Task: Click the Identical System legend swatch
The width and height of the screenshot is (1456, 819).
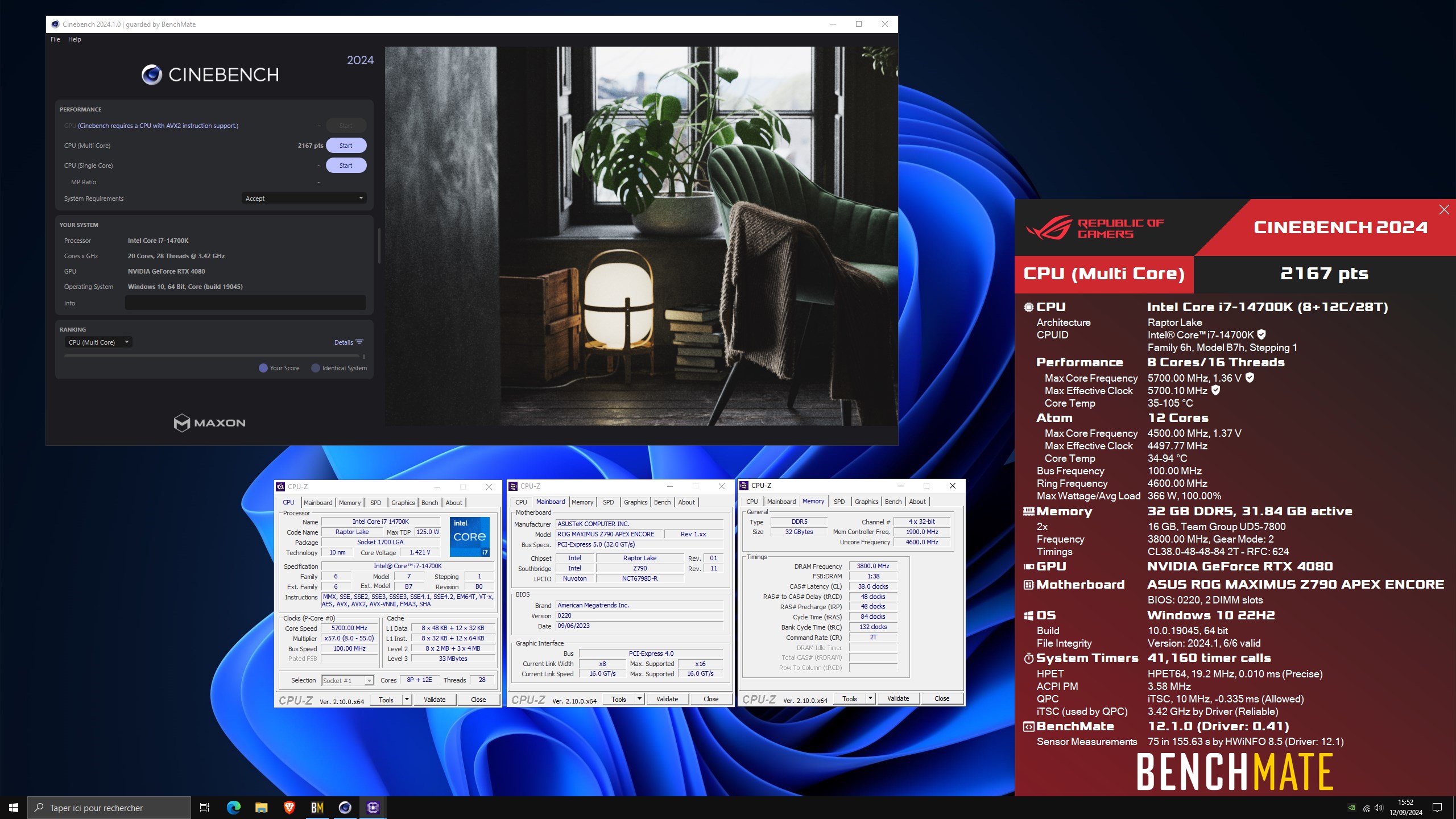Action: pyautogui.click(x=316, y=368)
